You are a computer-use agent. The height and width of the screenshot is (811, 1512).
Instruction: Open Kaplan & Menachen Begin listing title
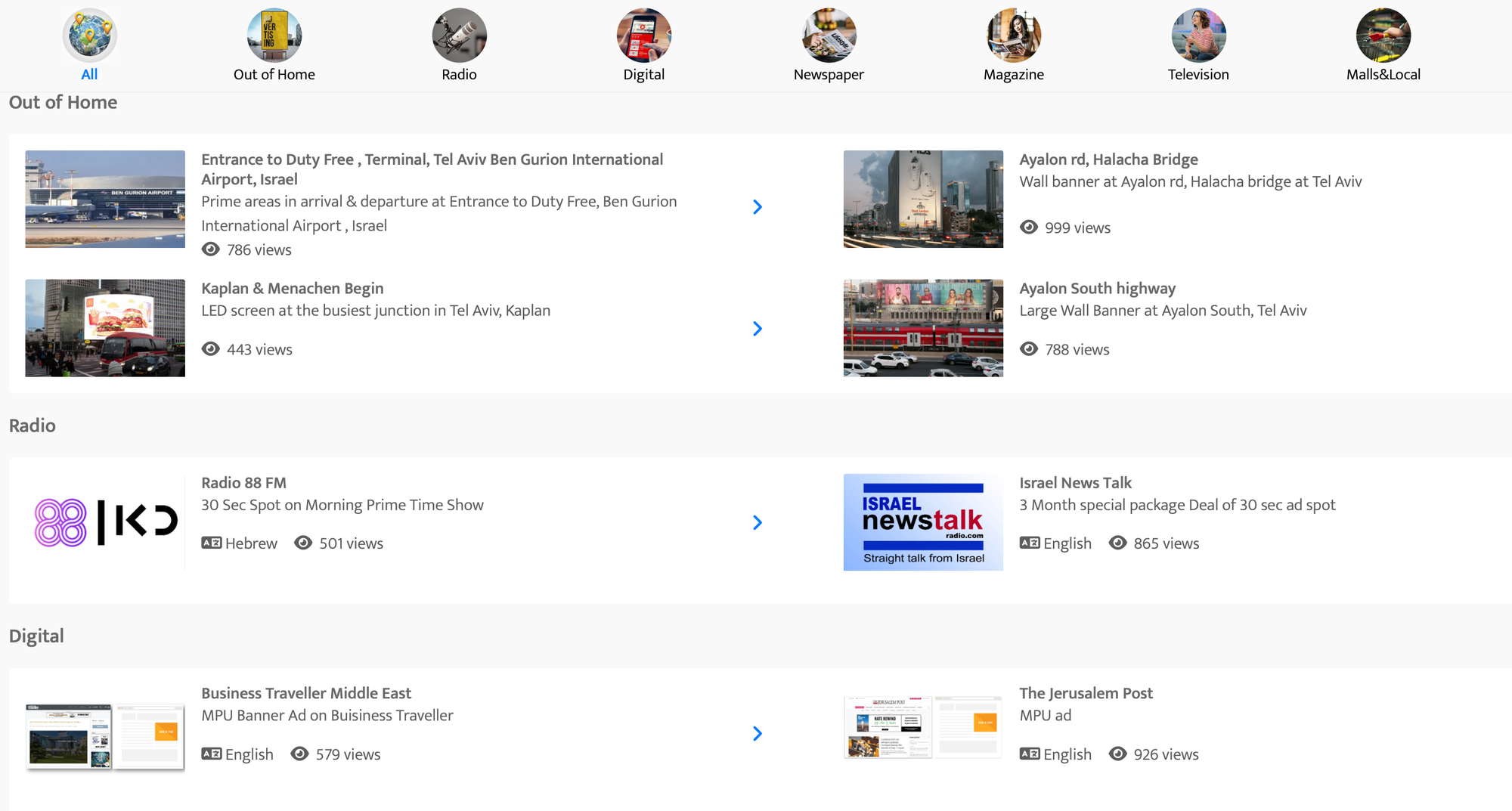pos(293,288)
